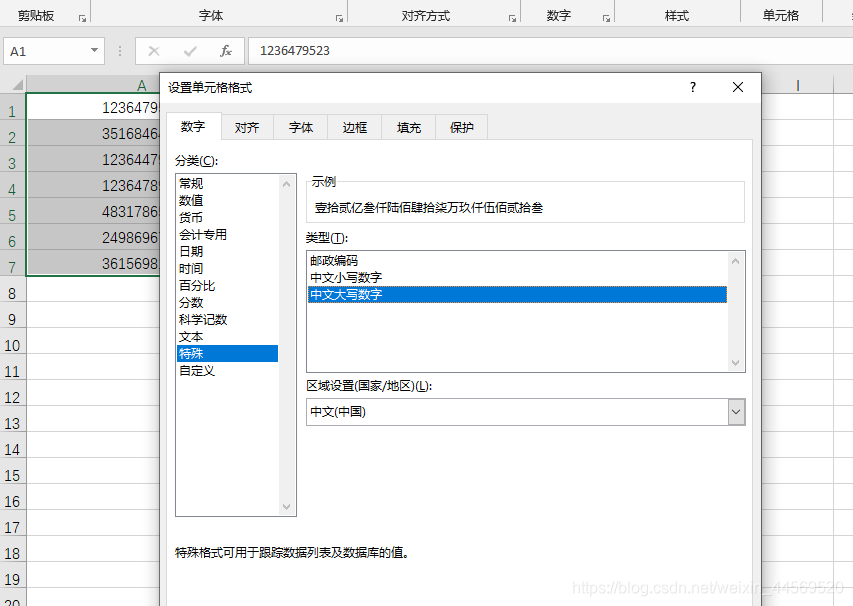Select 货币 category
This screenshot has height=606, width=853.
[227, 218]
